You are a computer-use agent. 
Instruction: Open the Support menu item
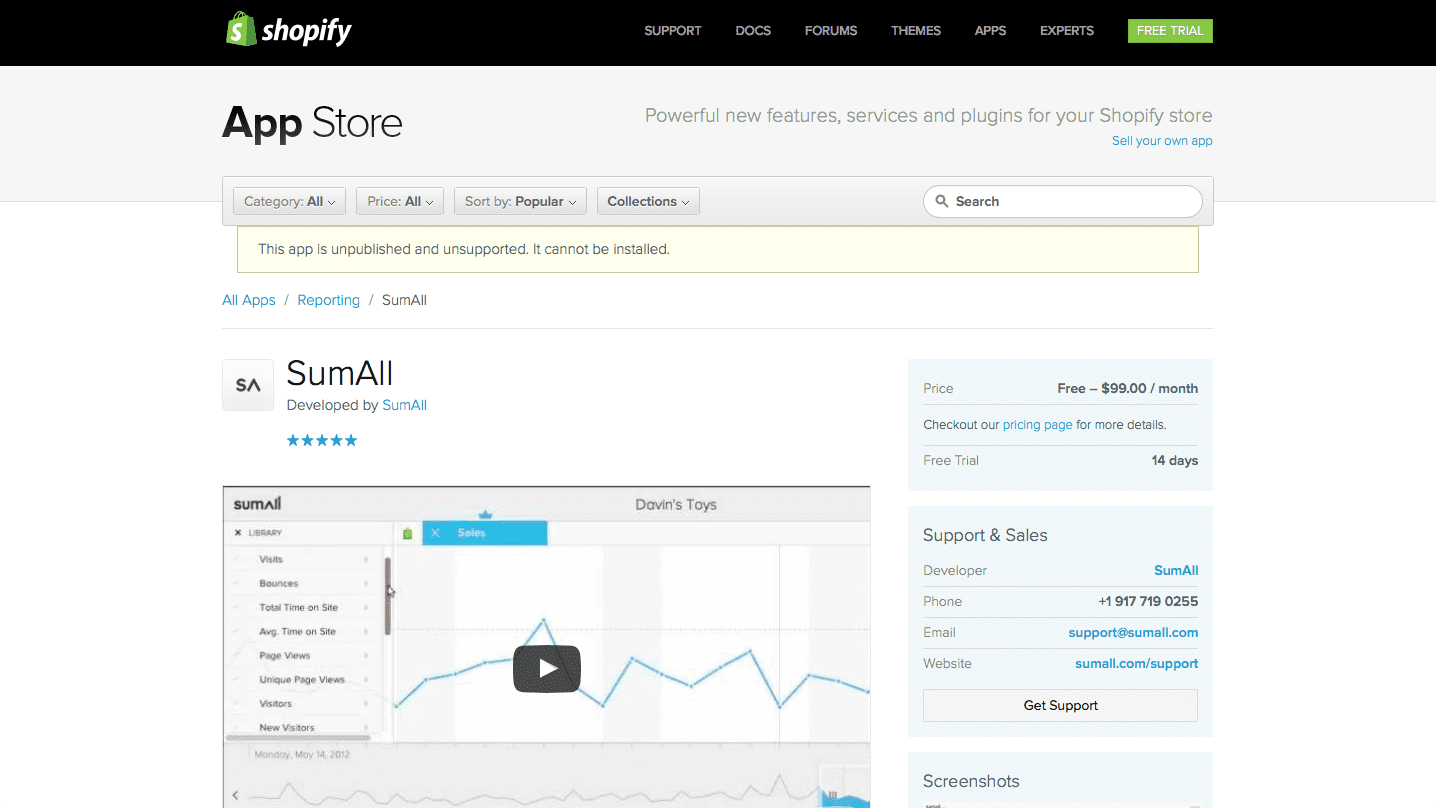click(672, 31)
